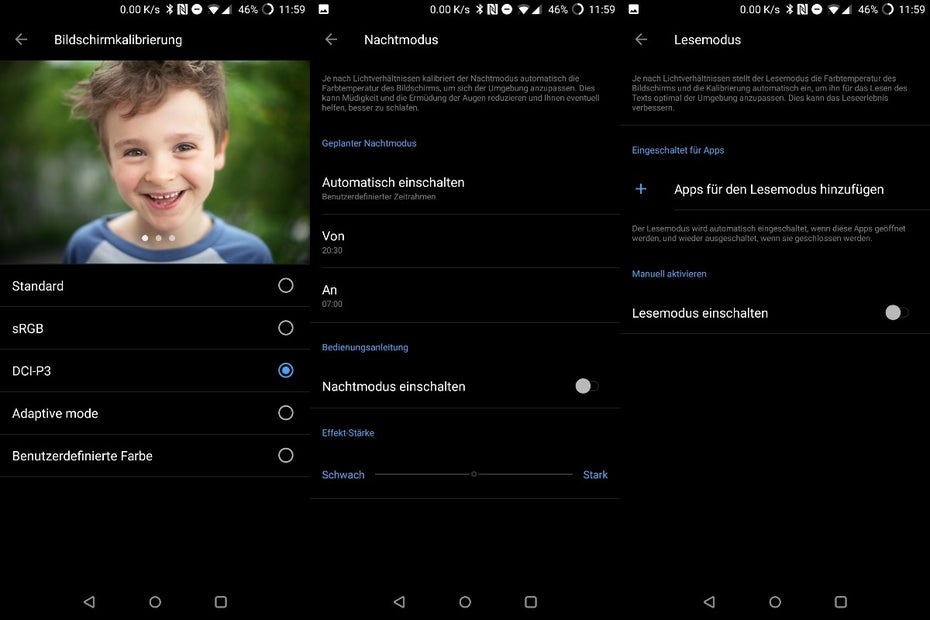The height and width of the screenshot is (620, 930).
Task: Tap Stark end of strength slider
Action: 595,475
